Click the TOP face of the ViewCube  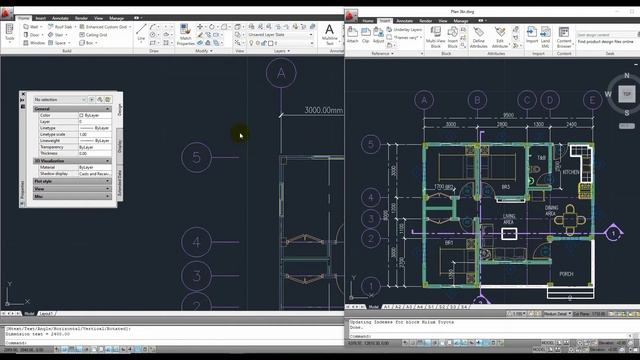click(x=627, y=94)
